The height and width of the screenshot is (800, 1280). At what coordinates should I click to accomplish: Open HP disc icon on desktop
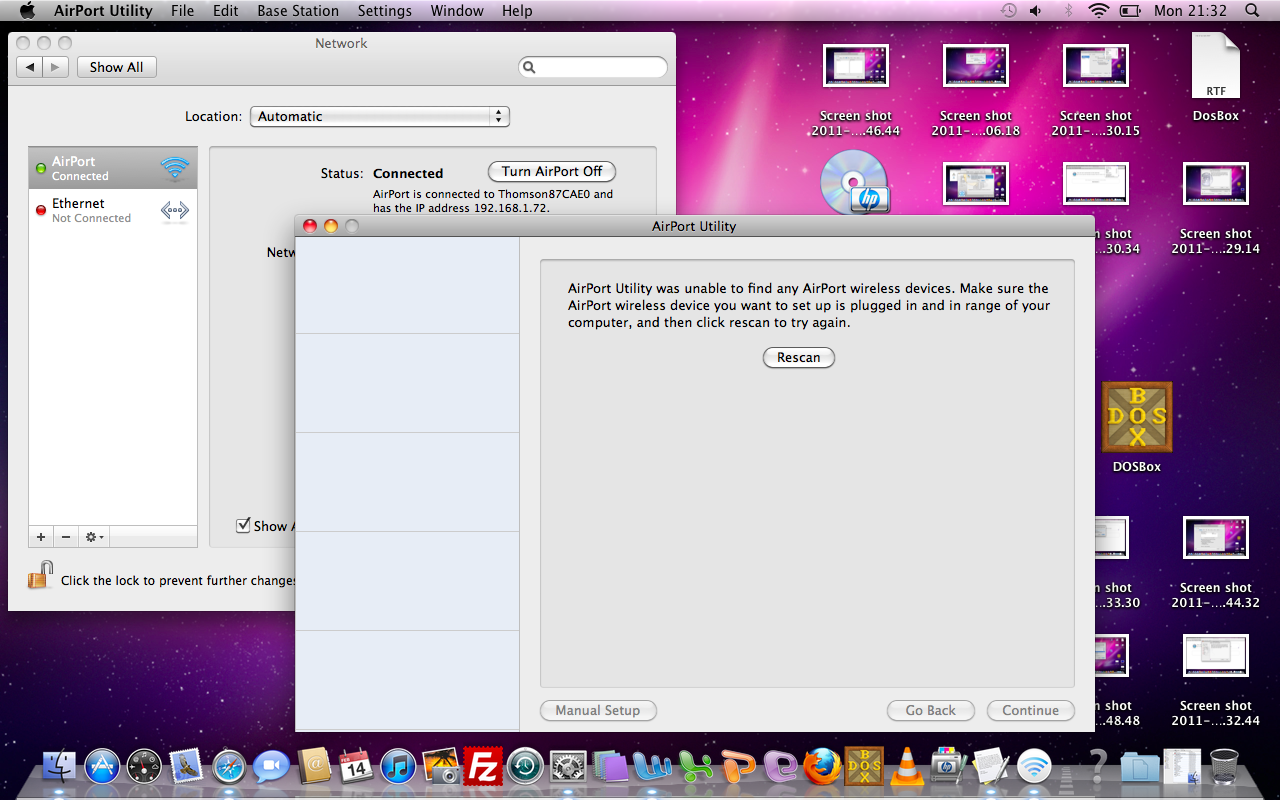pyautogui.click(x=856, y=184)
